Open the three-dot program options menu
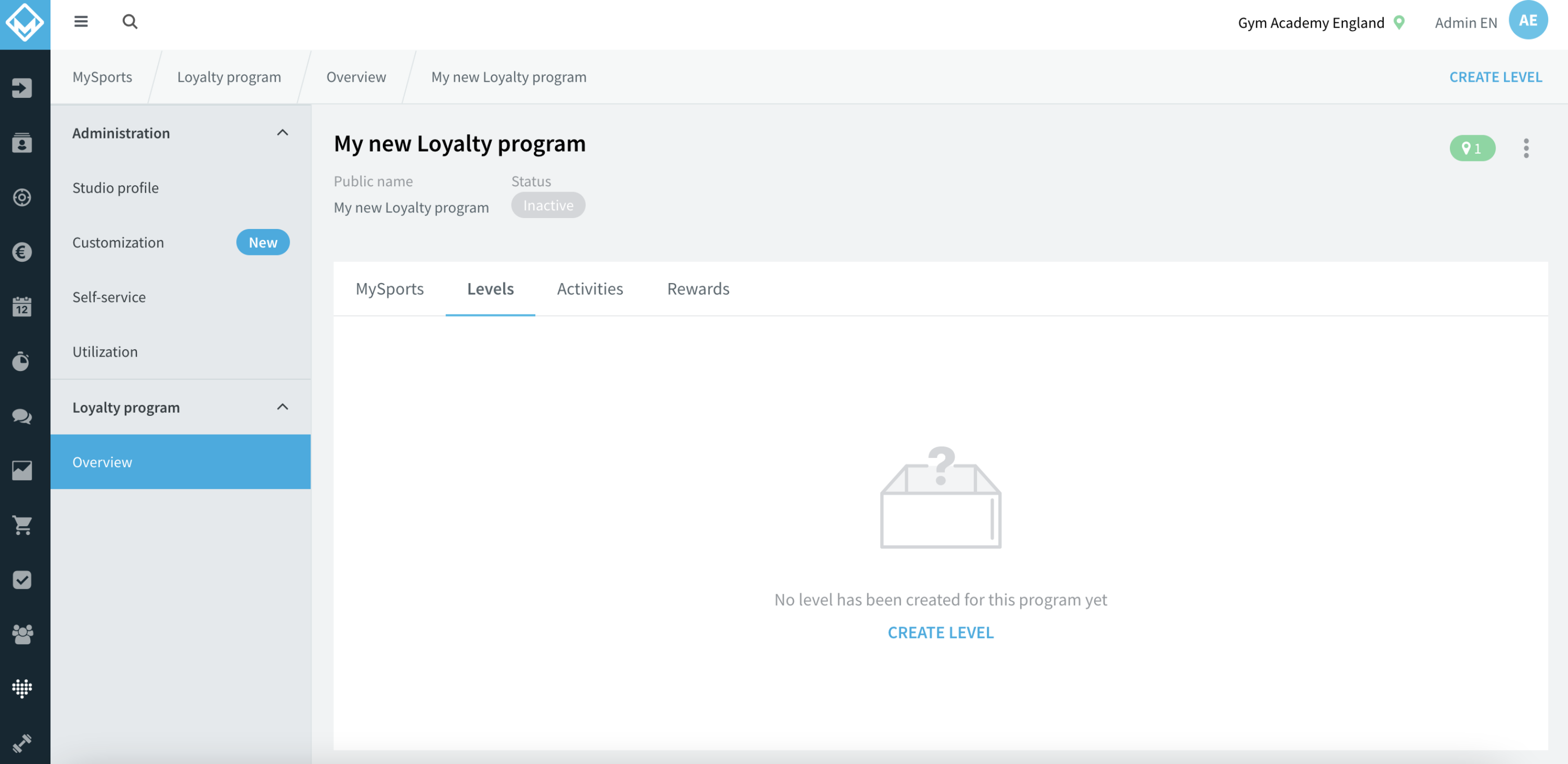 (x=1525, y=148)
